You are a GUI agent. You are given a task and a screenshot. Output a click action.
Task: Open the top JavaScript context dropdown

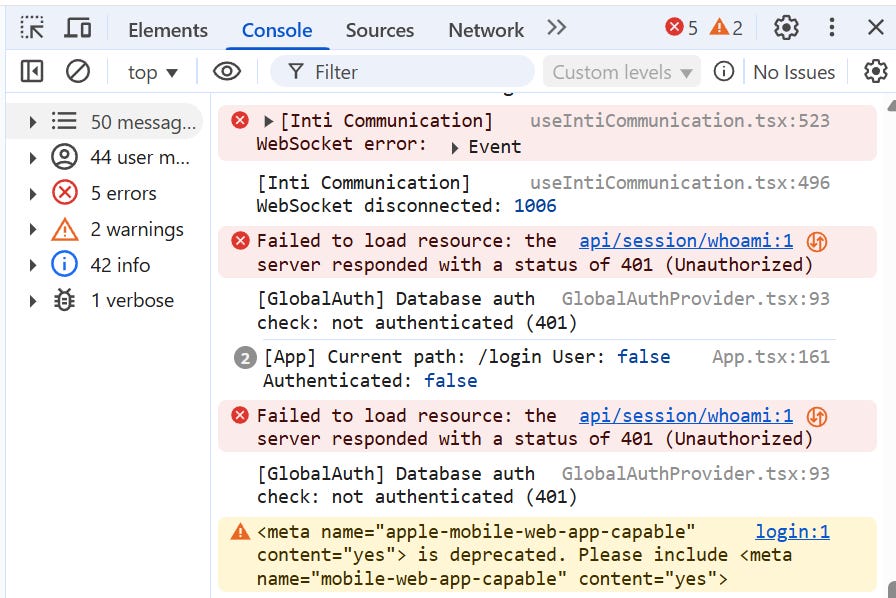click(153, 73)
